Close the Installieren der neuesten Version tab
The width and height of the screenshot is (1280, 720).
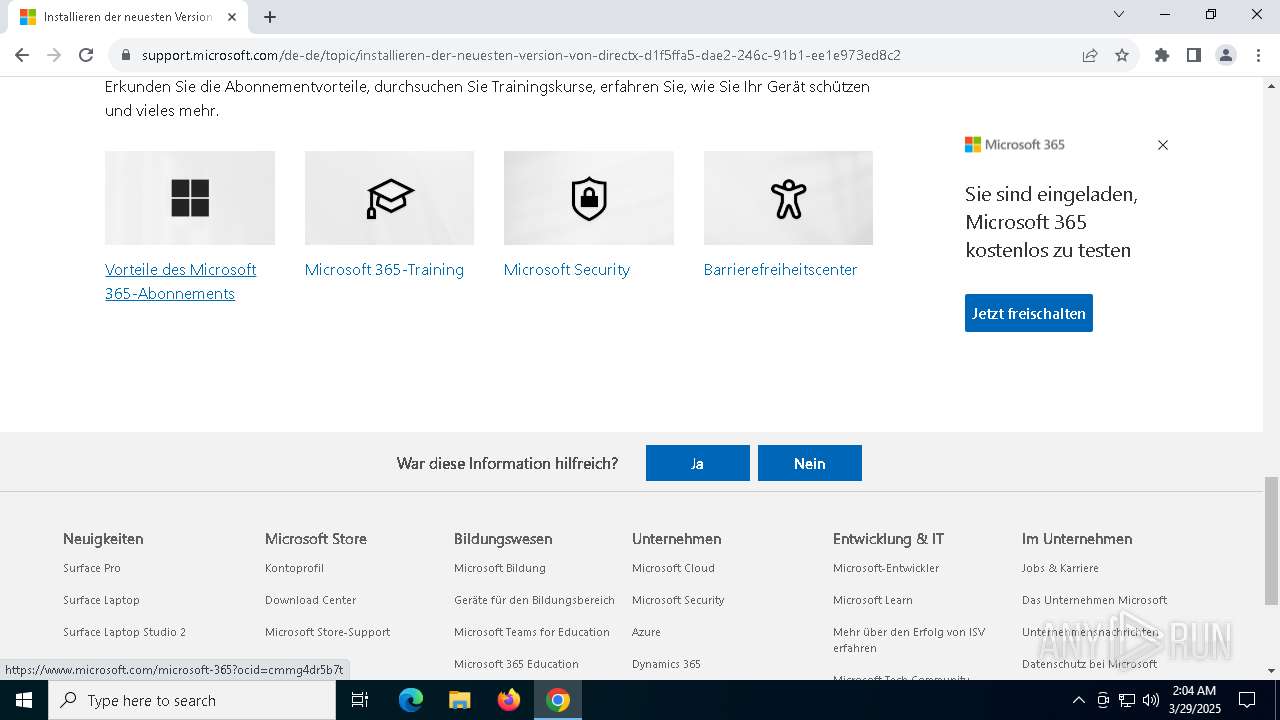point(232,17)
